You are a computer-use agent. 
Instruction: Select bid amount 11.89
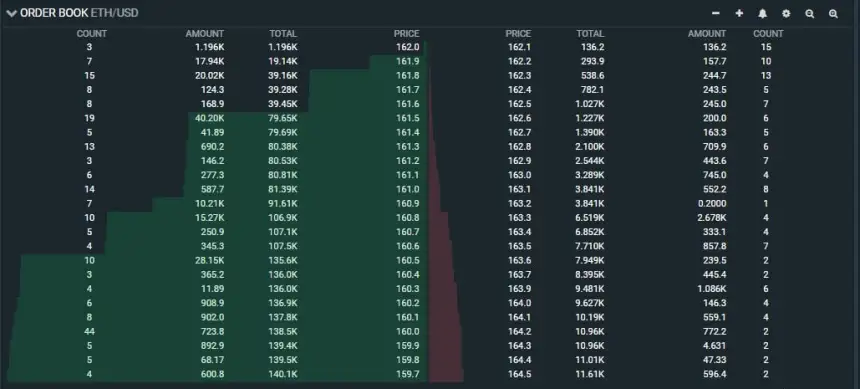coord(213,289)
